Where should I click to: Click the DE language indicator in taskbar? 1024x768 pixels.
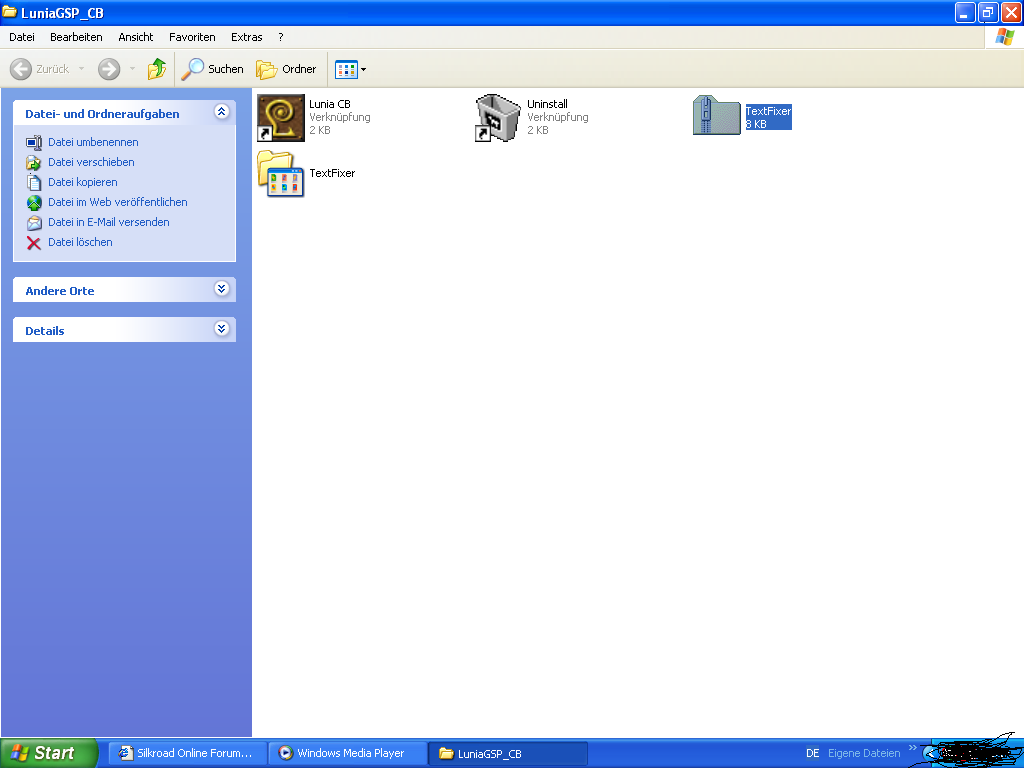click(x=812, y=753)
